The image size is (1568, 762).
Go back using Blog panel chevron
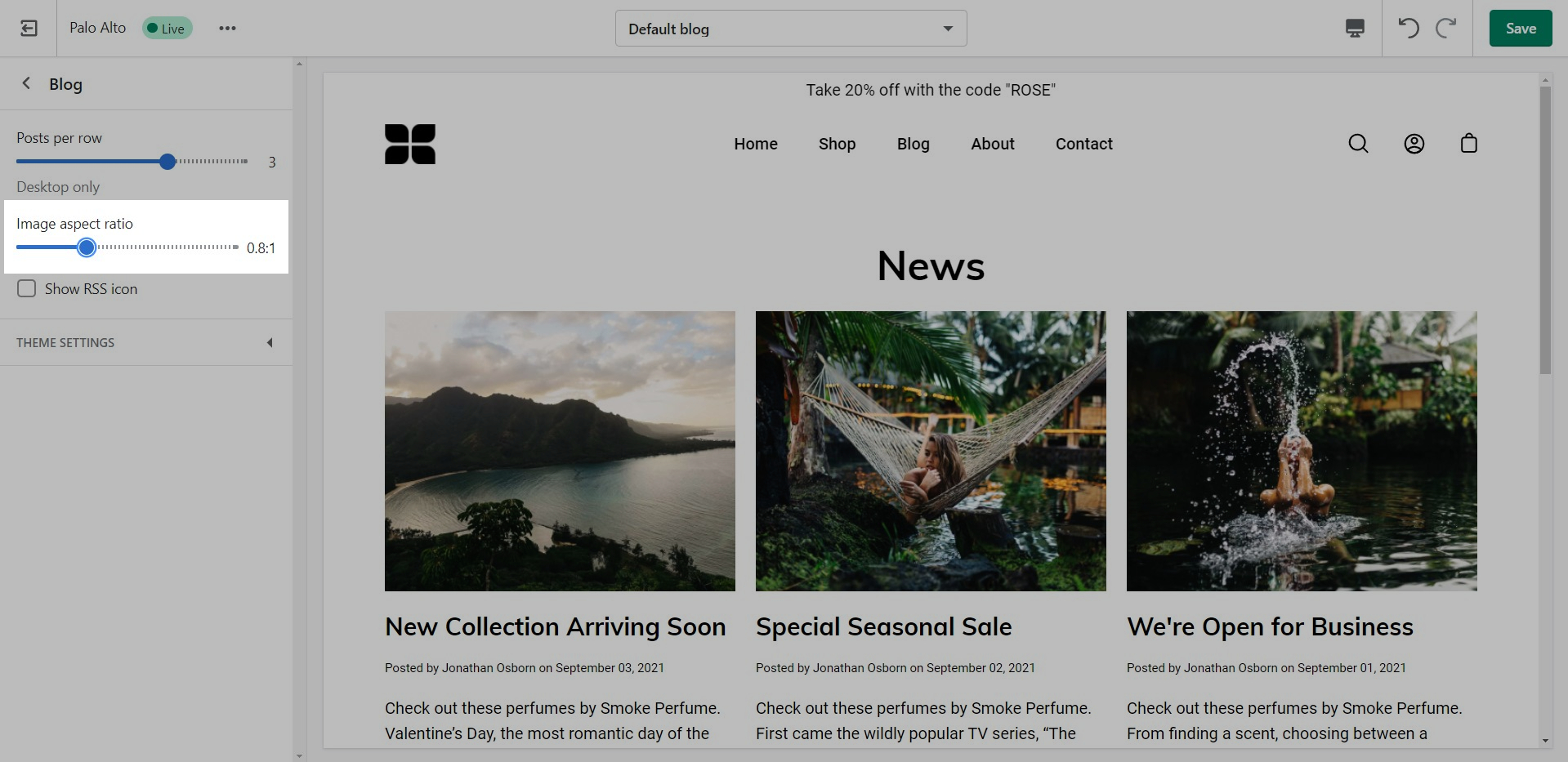click(x=27, y=83)
